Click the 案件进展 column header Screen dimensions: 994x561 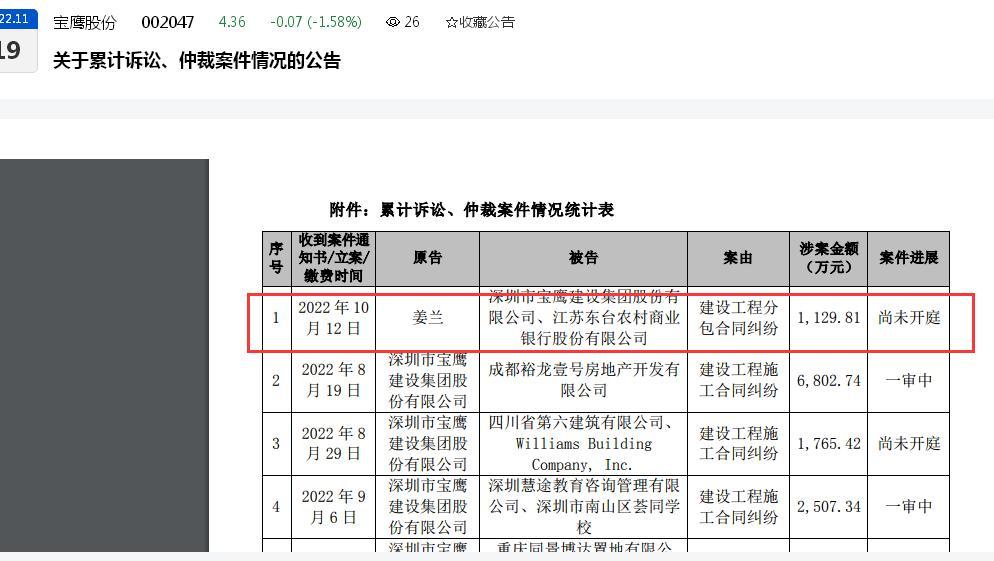point(908,258)
